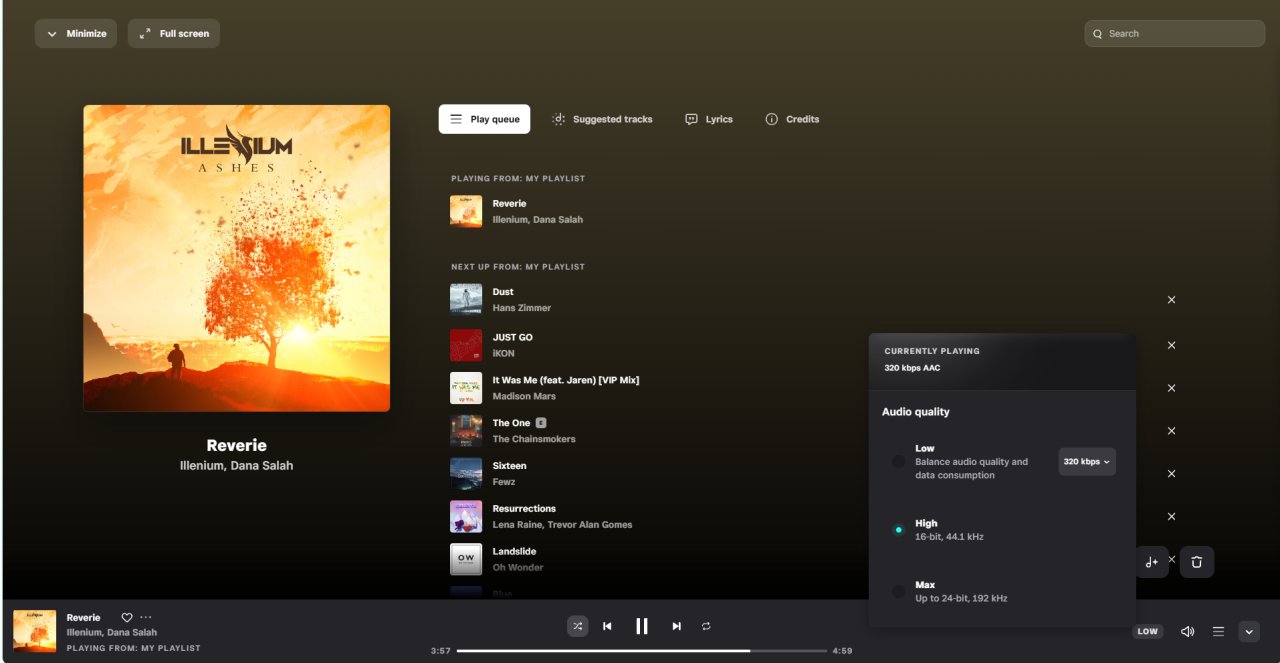Select Low audio quality option
The image size is (1280, 663).
click(x=898, y=461)
